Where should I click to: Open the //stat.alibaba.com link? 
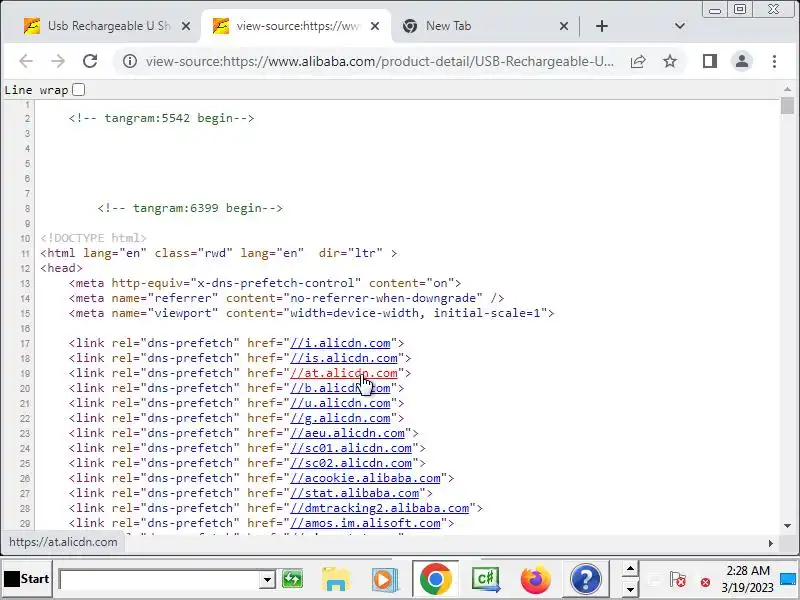point(355,493)
